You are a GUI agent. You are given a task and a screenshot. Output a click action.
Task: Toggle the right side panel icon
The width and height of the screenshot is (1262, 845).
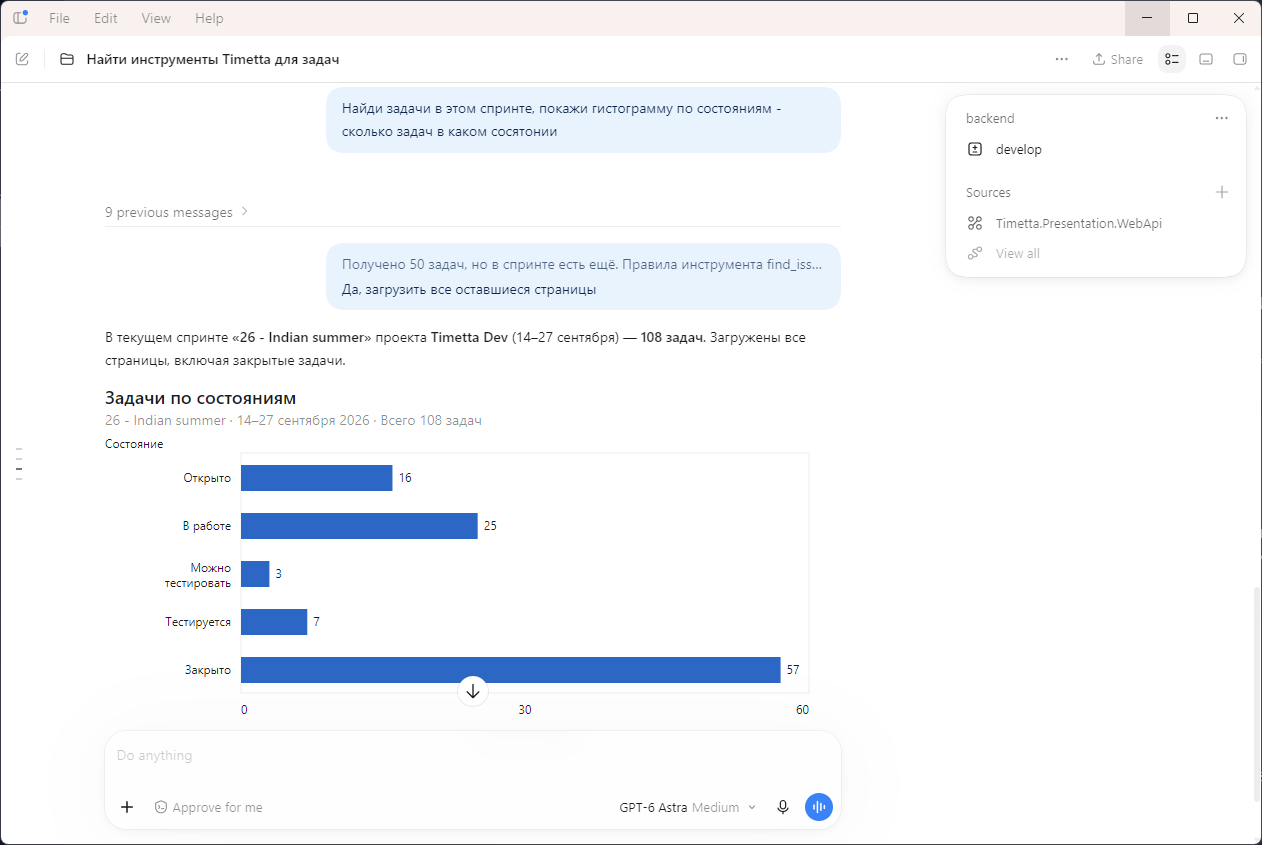[1240, 59]
